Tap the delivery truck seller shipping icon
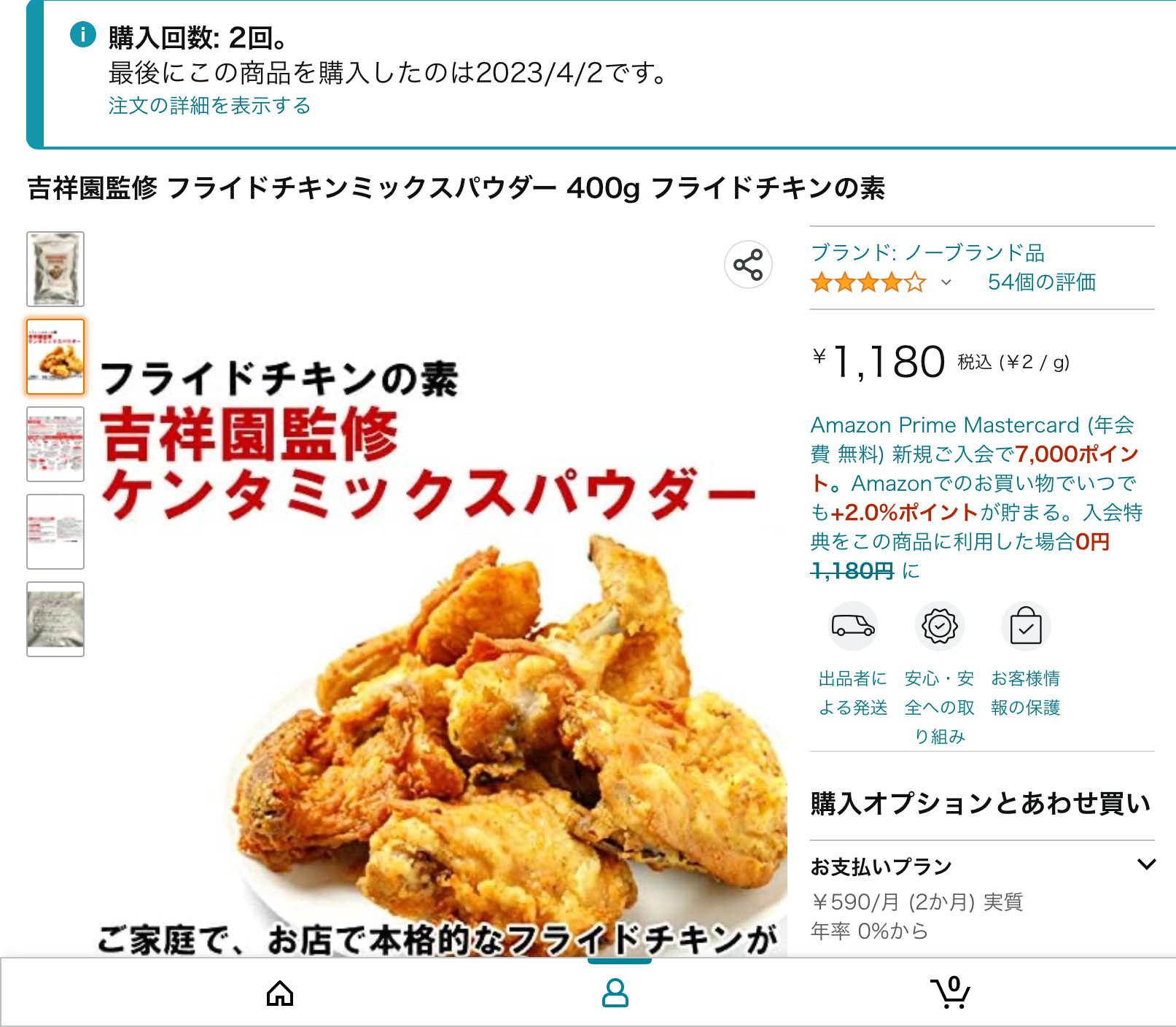1176x1027 pixels. [x=853, y=626]
